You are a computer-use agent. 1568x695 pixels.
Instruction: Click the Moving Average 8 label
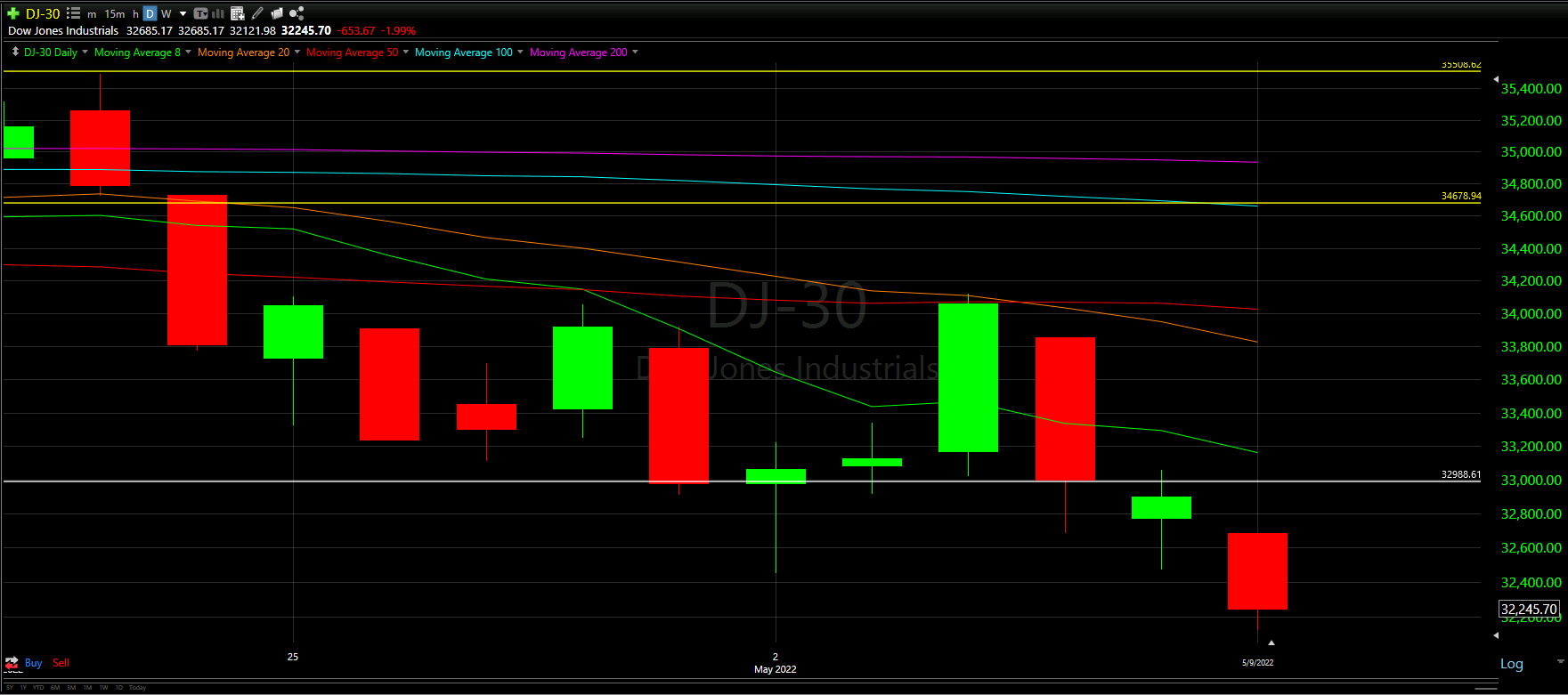pos(137,53)
